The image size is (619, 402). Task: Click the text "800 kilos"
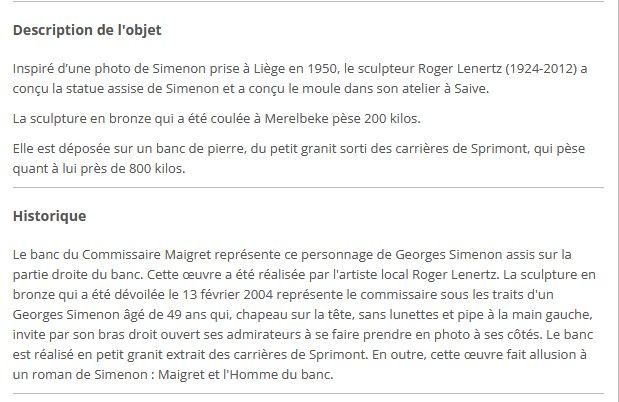click(x=156, y=169)
